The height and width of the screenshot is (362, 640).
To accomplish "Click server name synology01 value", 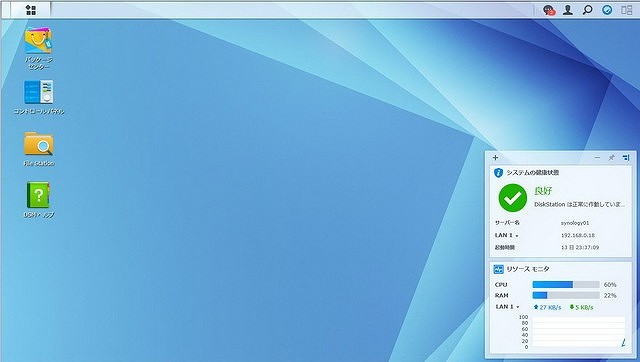I will tap(575, 223).
